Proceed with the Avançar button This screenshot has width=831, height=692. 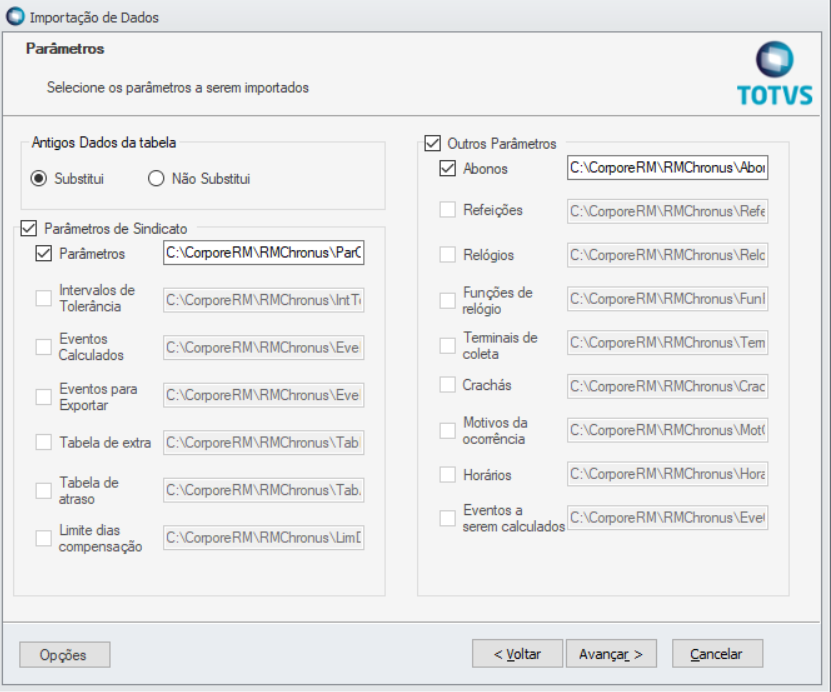pyautogui.click(x=611, y=654)
